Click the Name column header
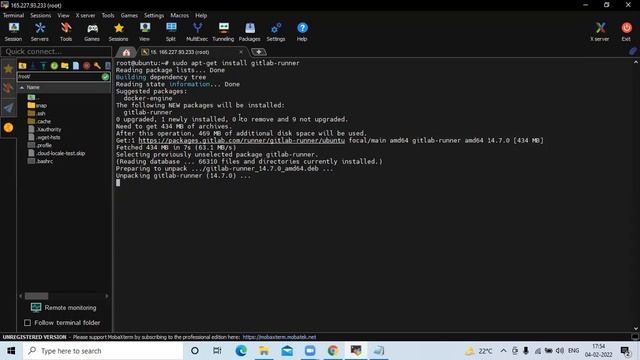This screenshot has height=360, width=640. coord(64,87)
